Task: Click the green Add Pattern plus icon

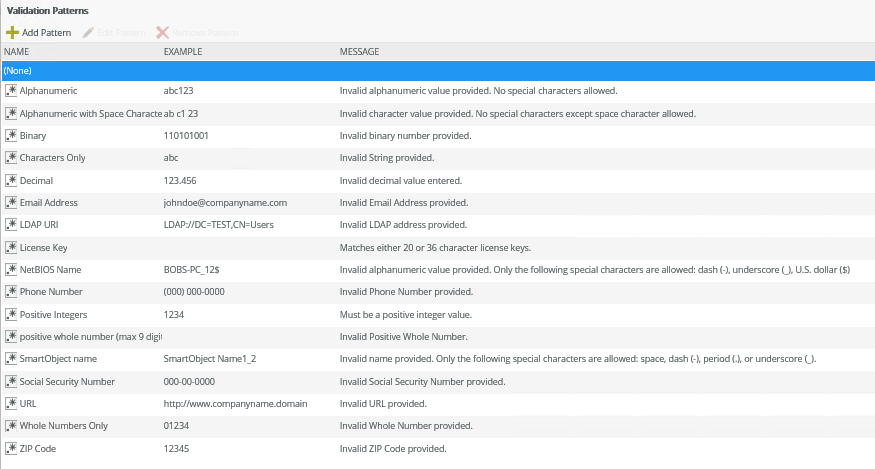Action: tap(12, 33)
